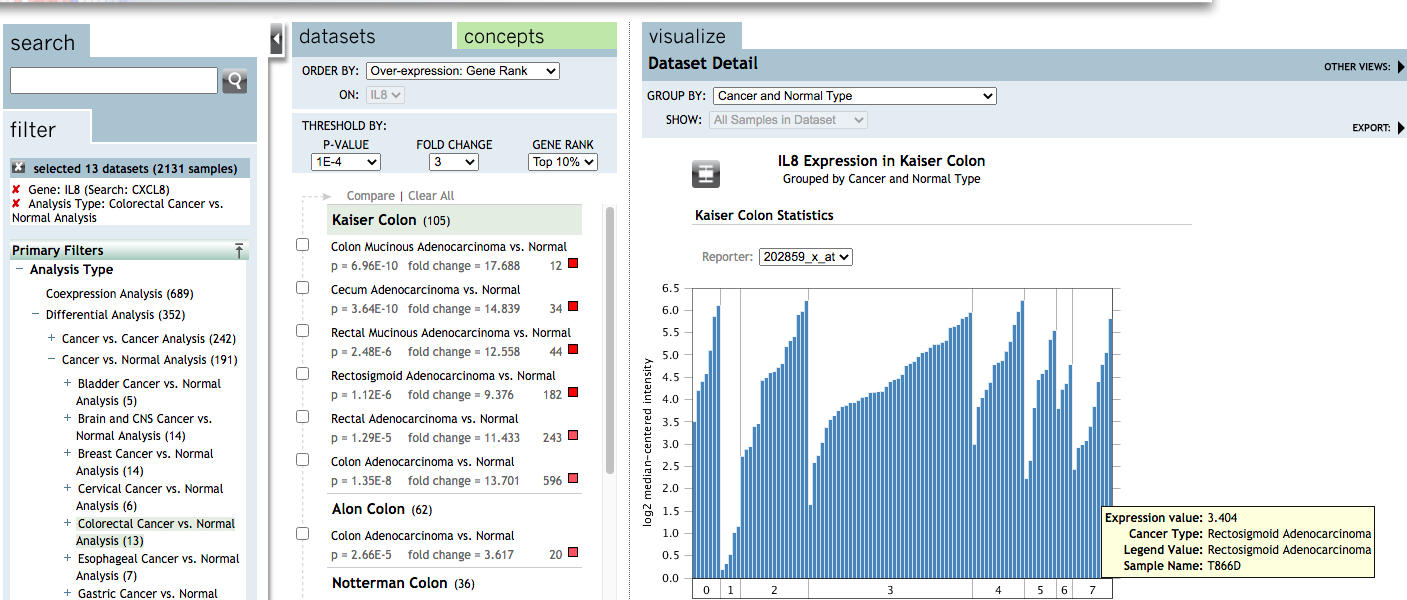Tick the Alon Colon Adenocarcinoma checkbox
1407x600 pixels.
(x=303, y=534)
